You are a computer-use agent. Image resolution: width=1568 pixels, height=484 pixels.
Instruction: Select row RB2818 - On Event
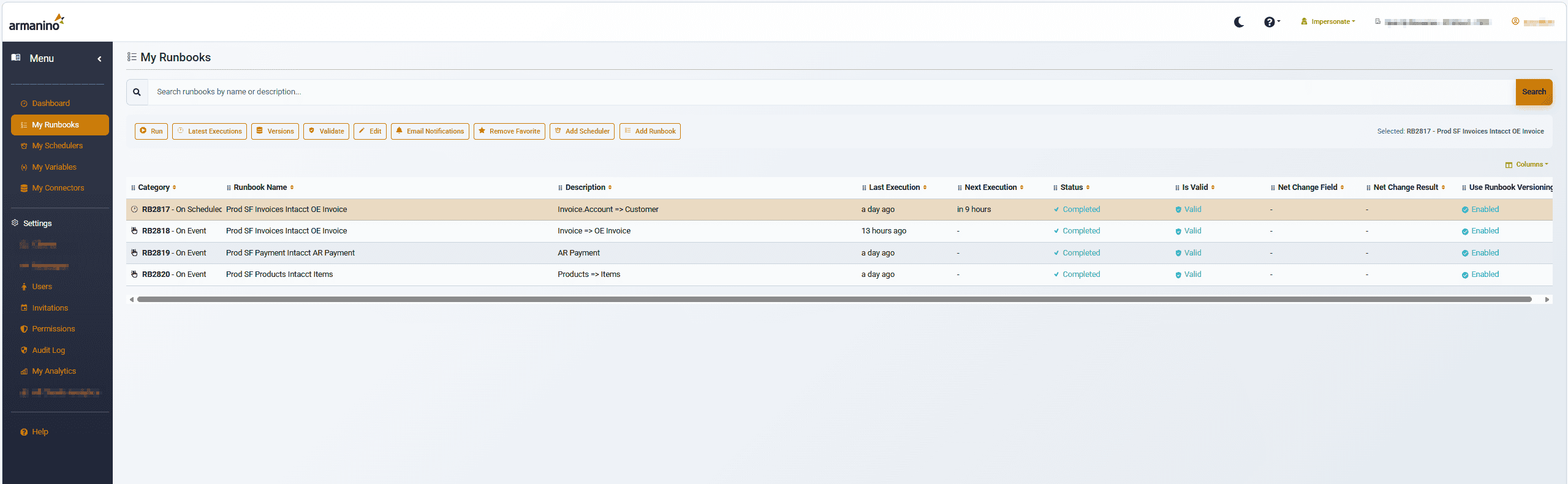(x=839, y=231)
